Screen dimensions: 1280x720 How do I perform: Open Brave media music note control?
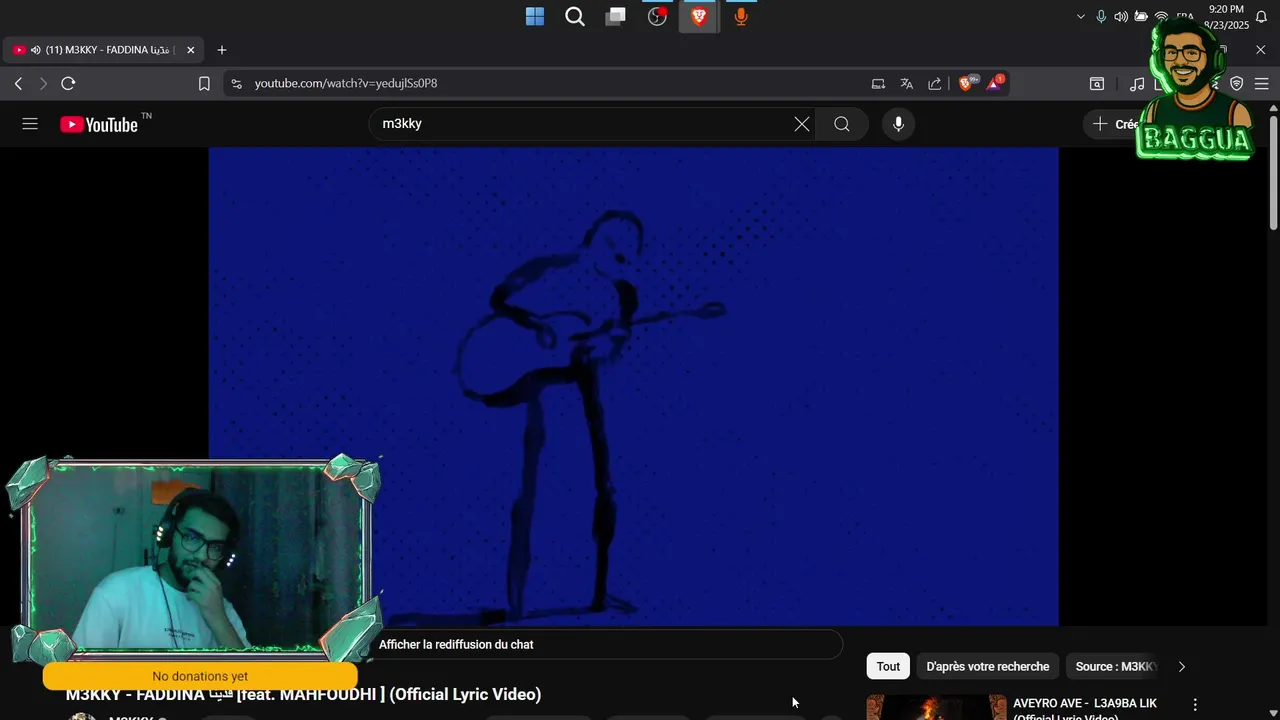pyautogui.click(x=1137, y=84)
